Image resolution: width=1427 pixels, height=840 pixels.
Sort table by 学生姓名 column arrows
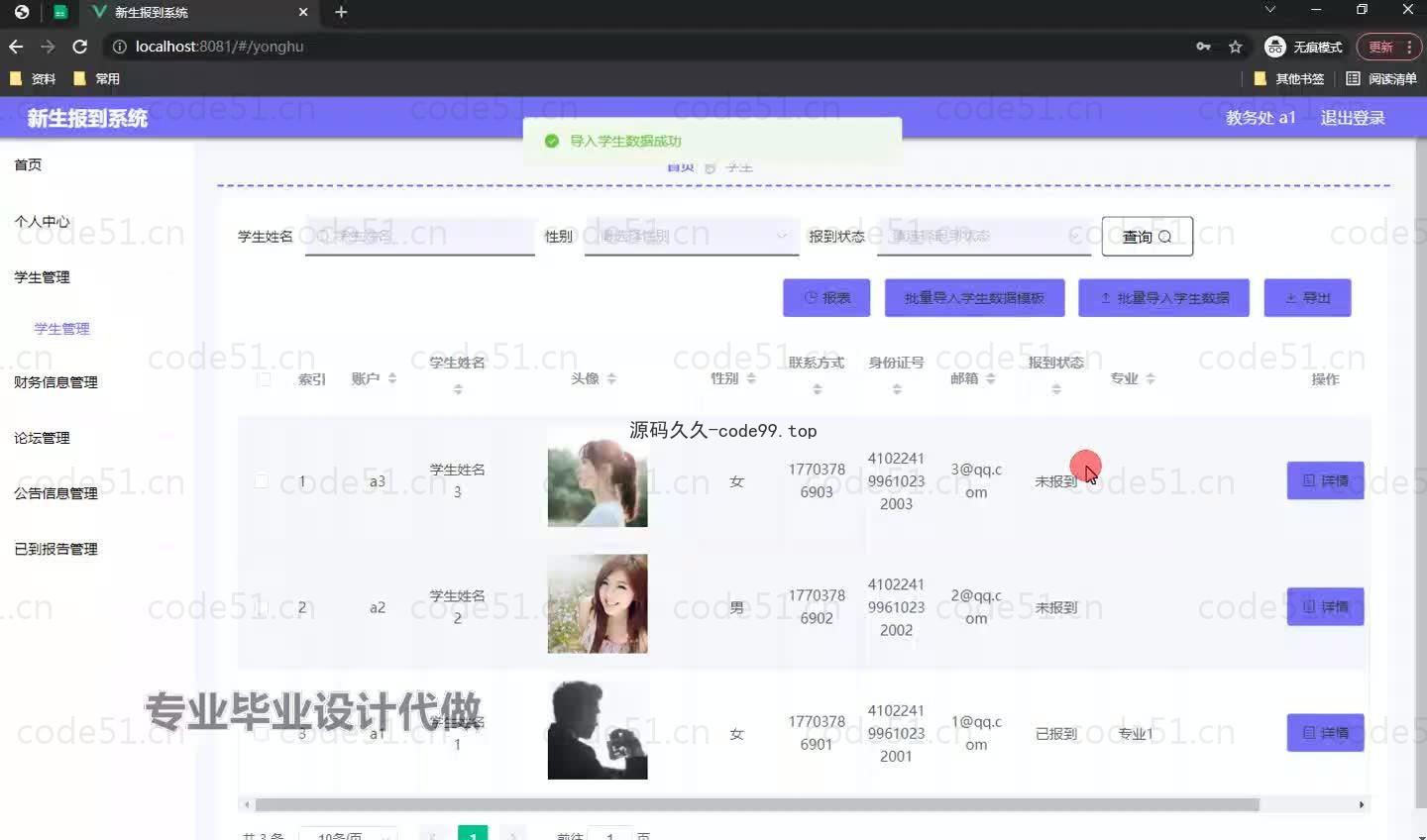(458, 390)
